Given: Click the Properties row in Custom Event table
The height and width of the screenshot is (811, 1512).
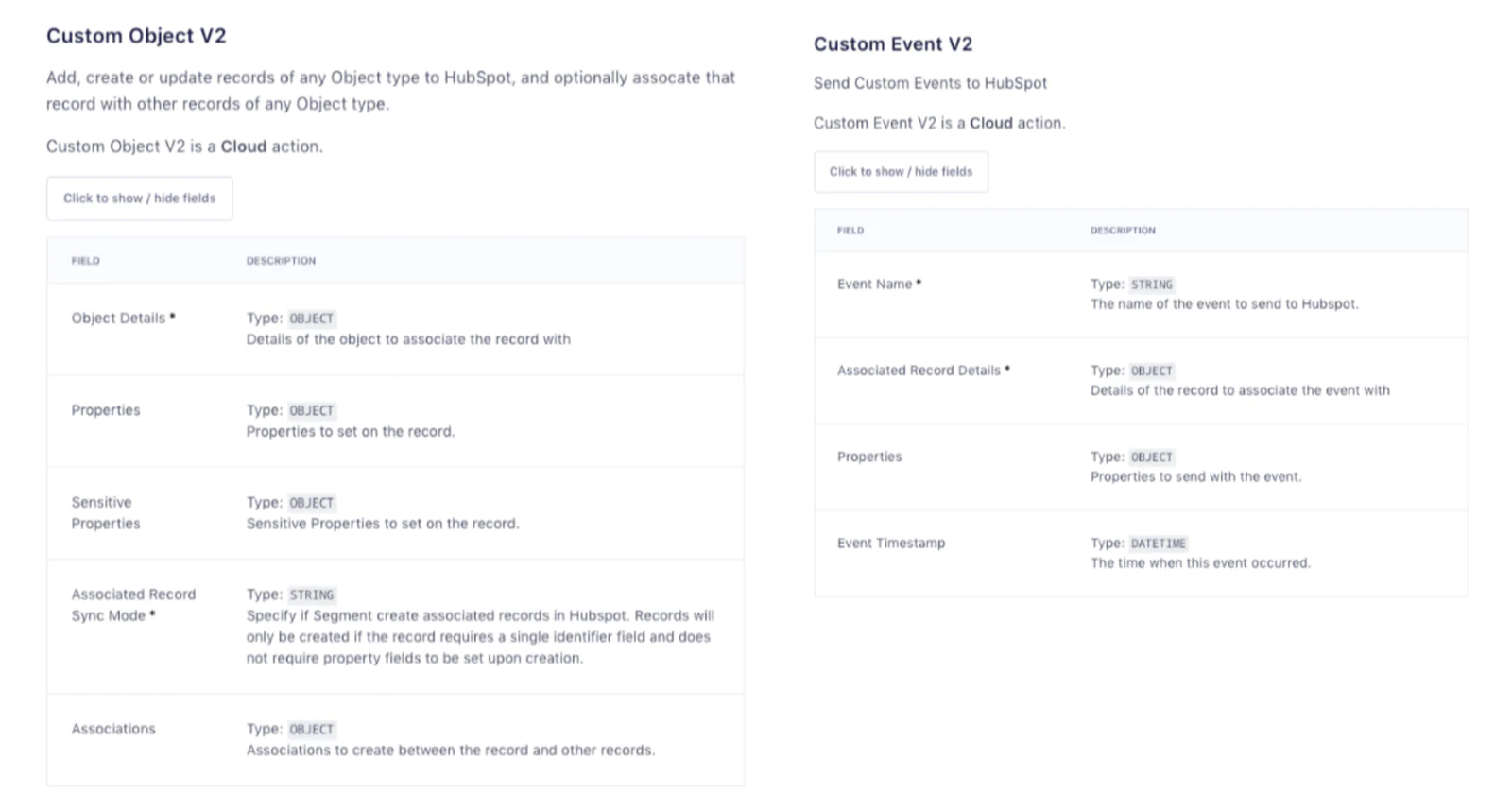Looking at the screenshot, I should (x=868, y=456).
